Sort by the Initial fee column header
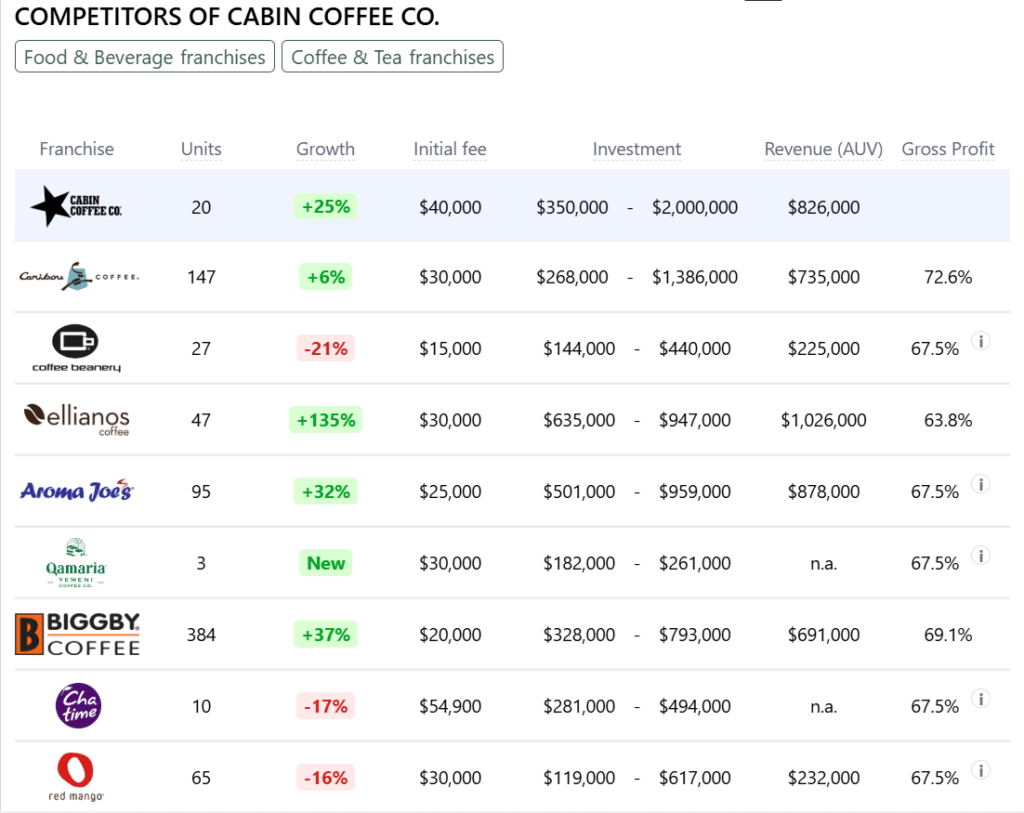This screenshot has height=813, width=1024. coord(450,149)
